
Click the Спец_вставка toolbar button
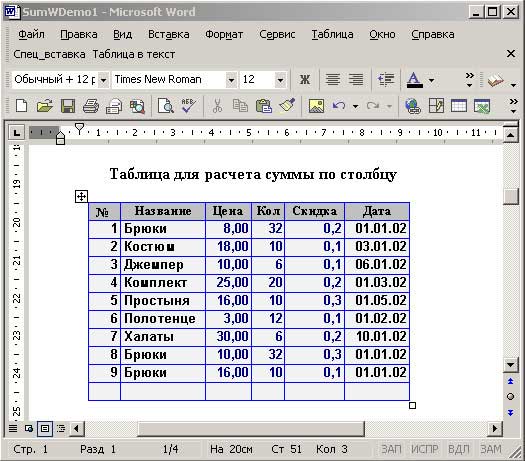click(49, 54)
